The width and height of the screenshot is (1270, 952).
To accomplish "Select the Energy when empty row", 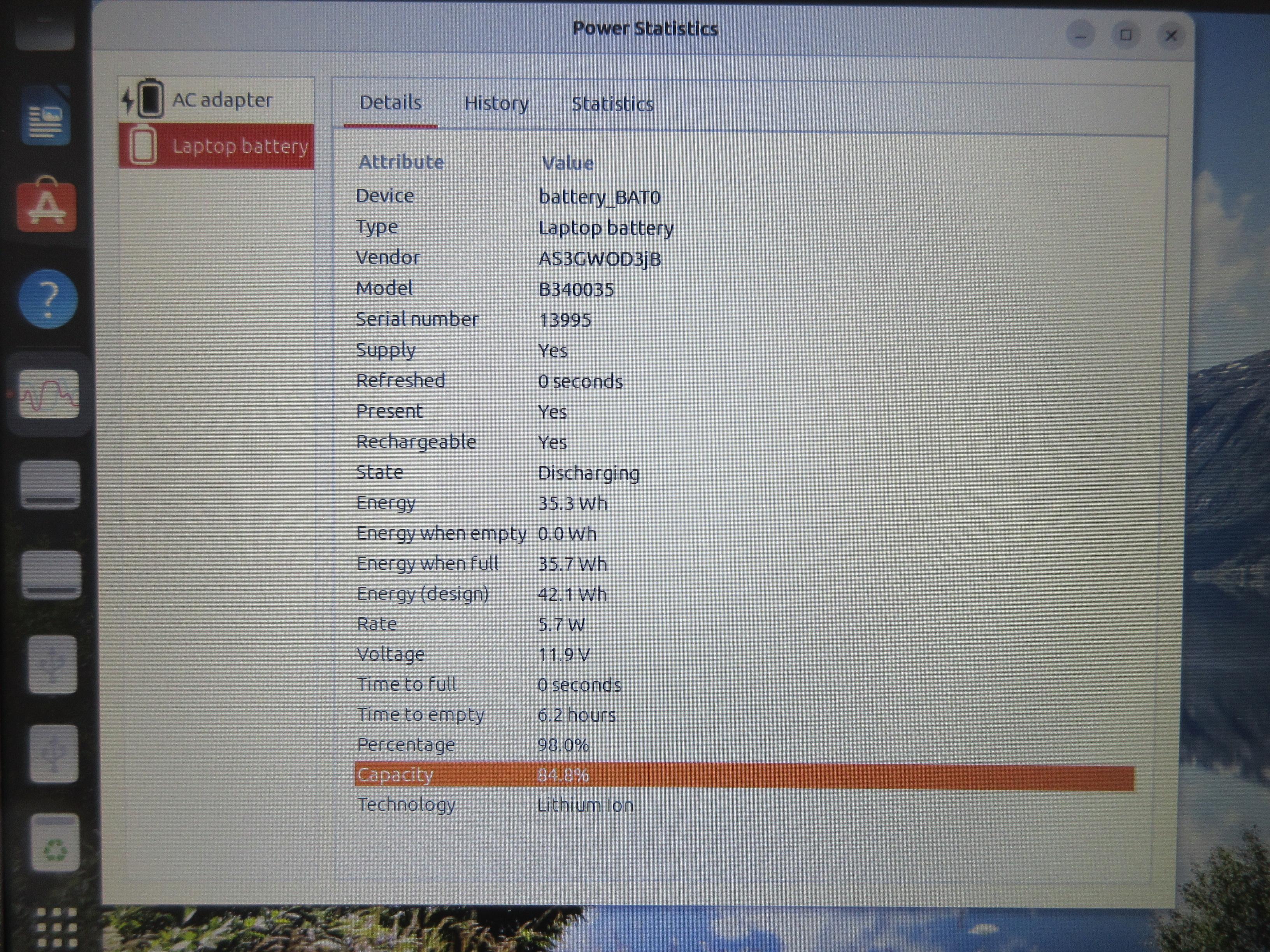I will click(744, 534).
